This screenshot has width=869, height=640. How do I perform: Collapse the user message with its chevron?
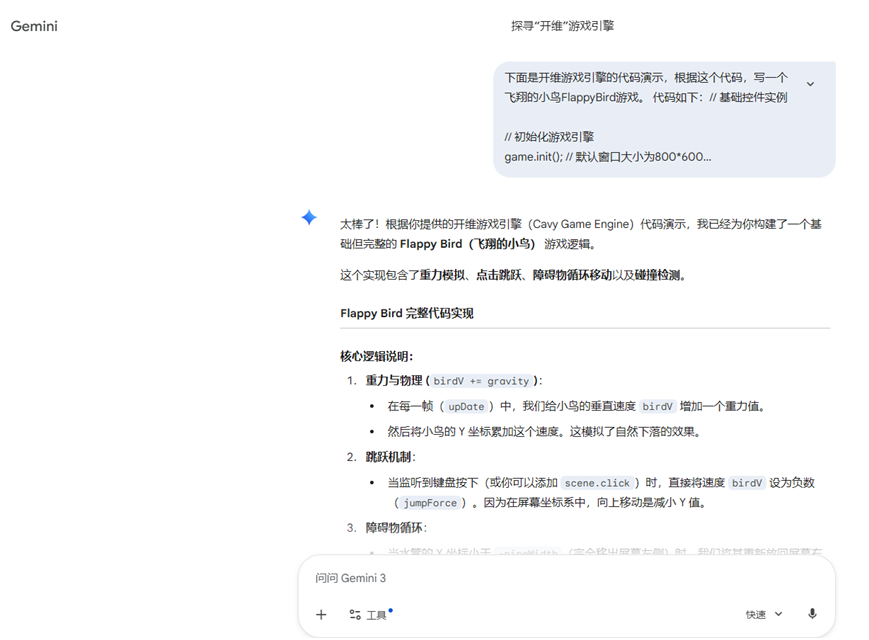coord(811,84)
